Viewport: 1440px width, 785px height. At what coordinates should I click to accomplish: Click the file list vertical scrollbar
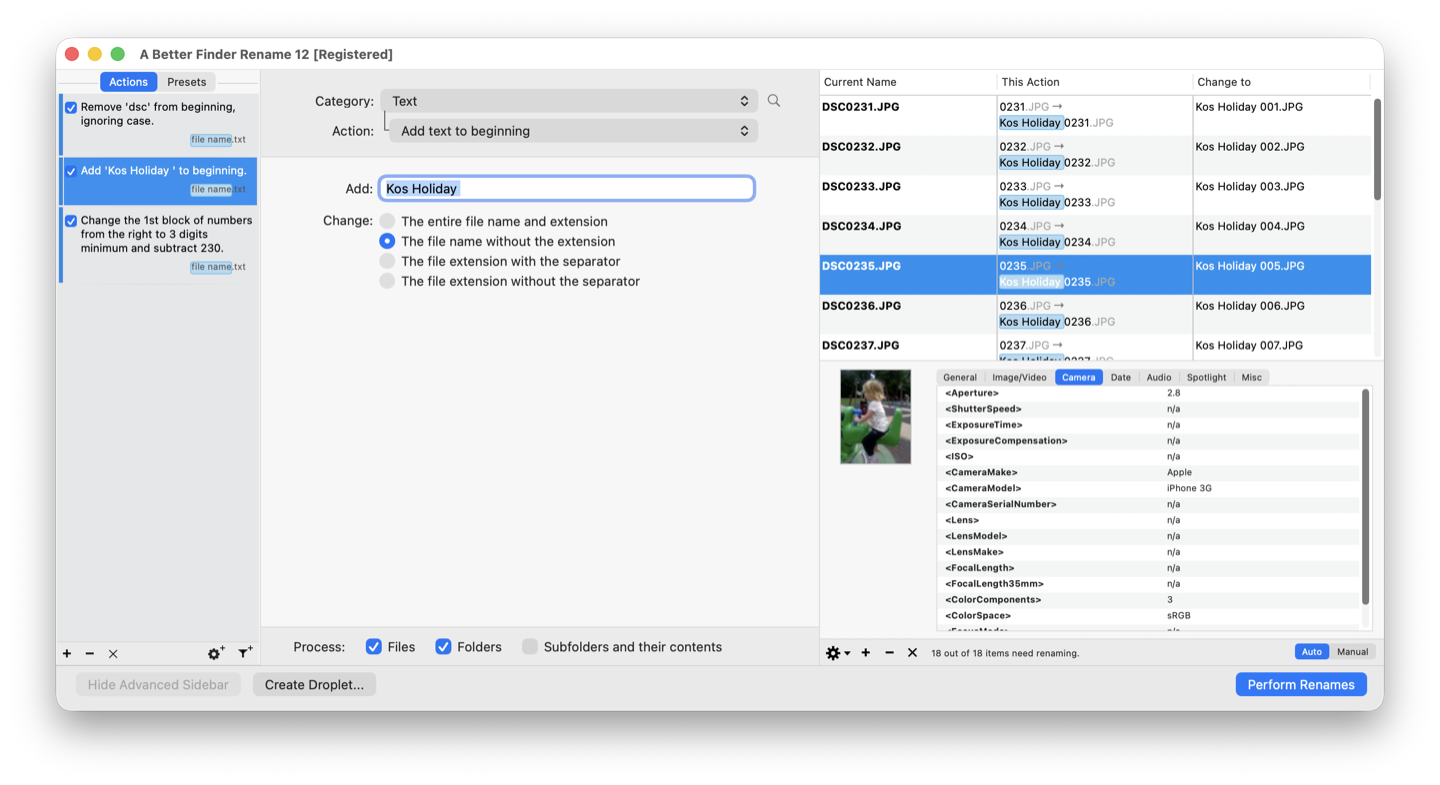click(x=1377, y=150)
